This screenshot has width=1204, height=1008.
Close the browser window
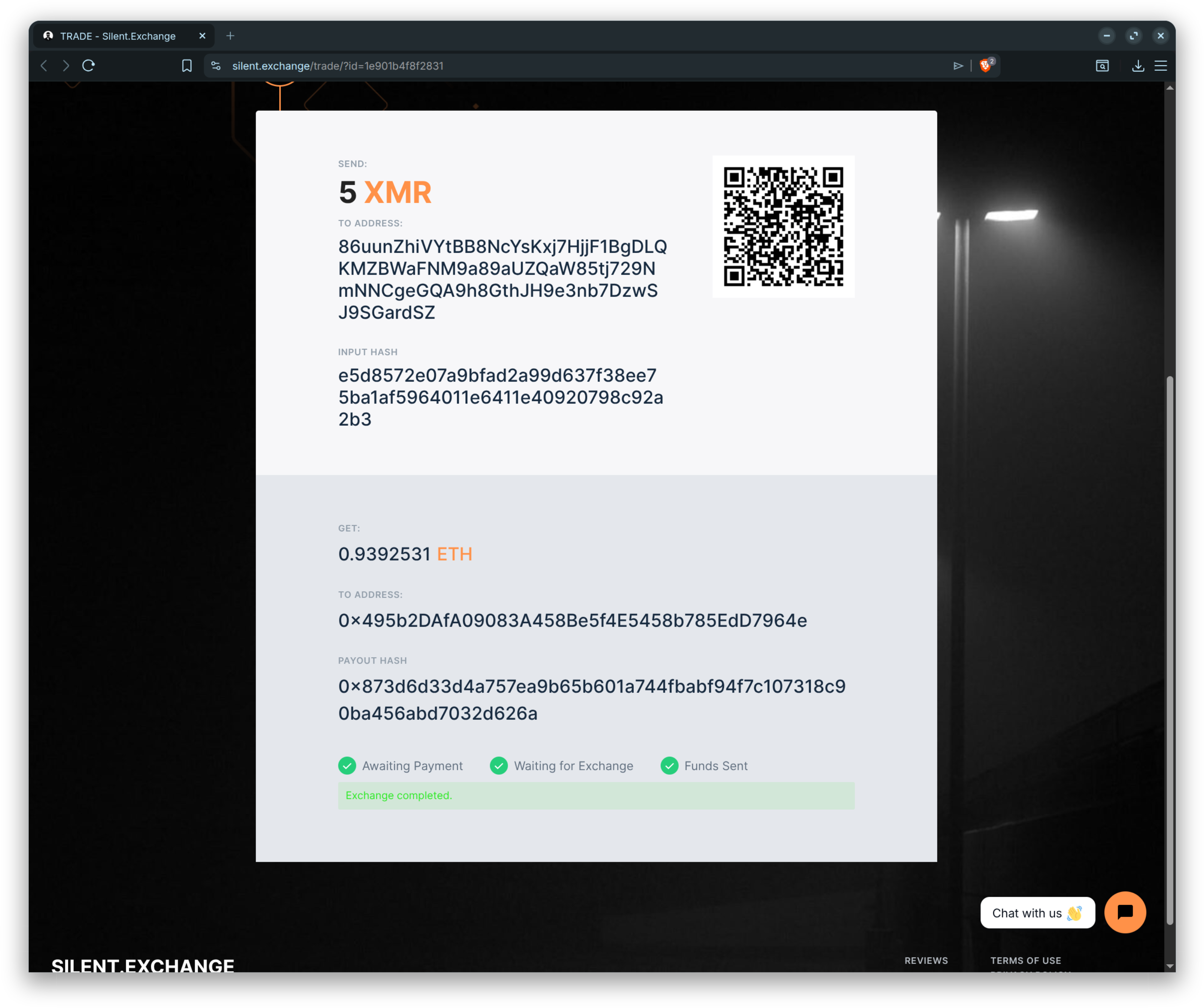1161,36
